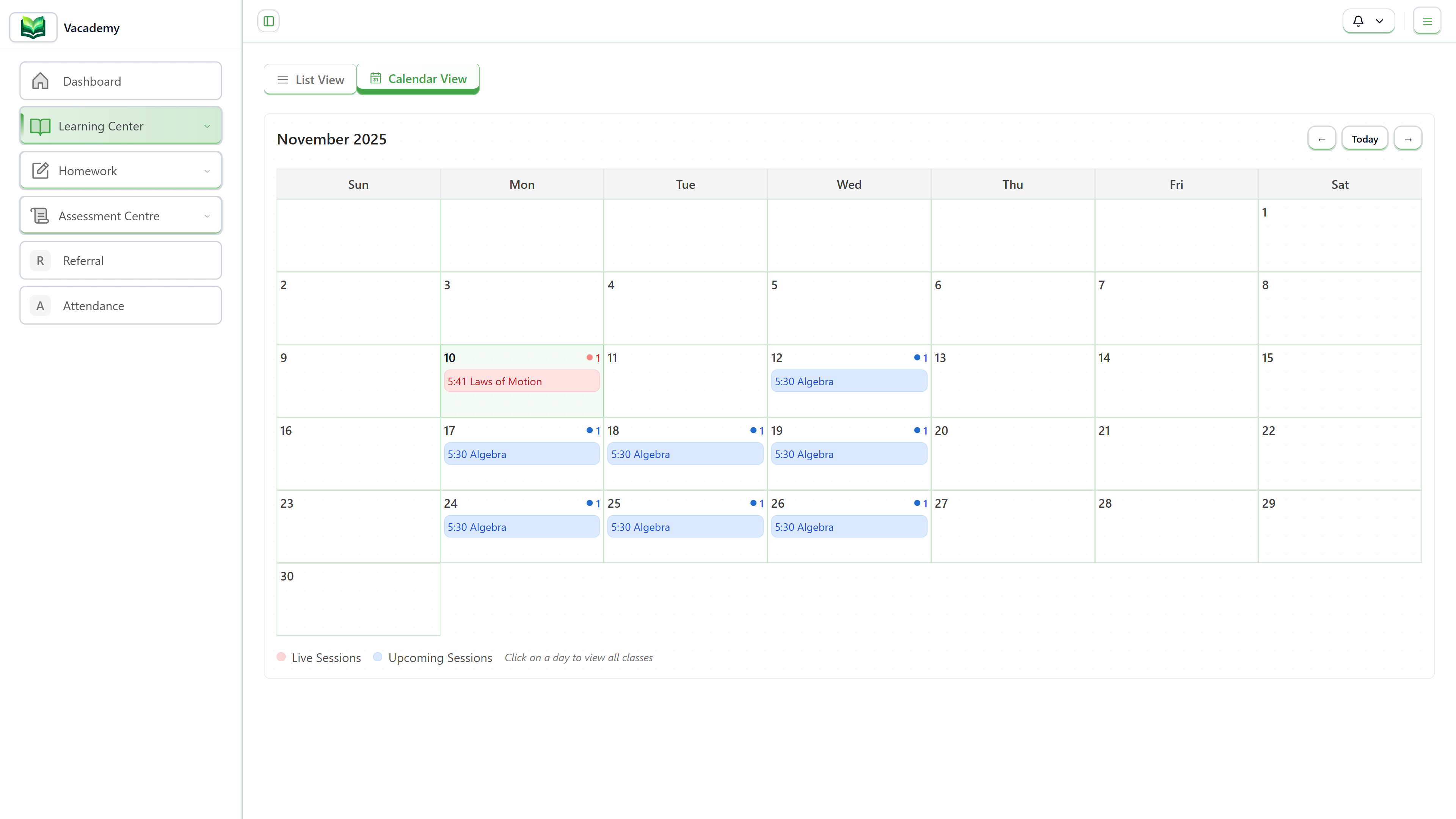Click the Today button
This screenshot has width=1456, height=819.
pos(1365,138)
